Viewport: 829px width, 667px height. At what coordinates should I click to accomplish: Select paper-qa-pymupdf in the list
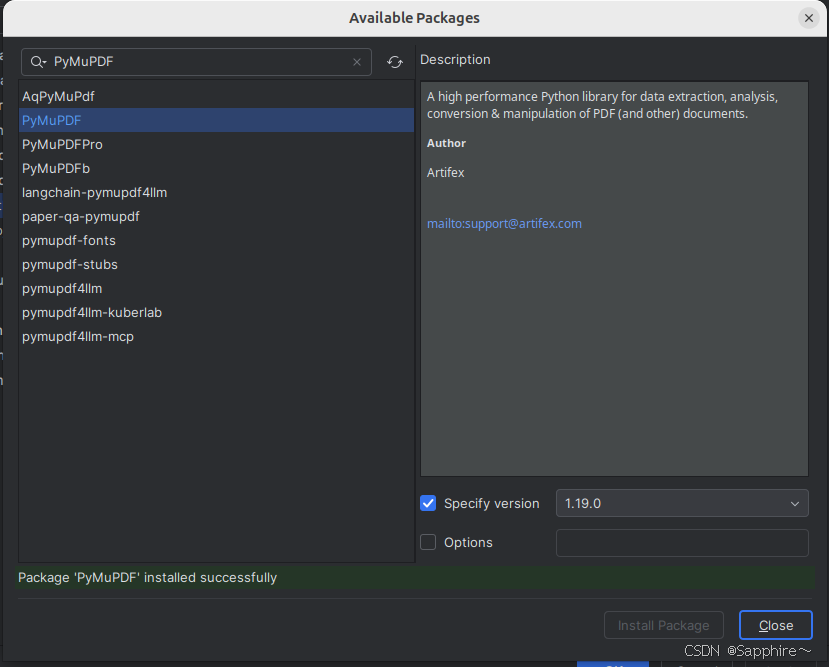216,217
